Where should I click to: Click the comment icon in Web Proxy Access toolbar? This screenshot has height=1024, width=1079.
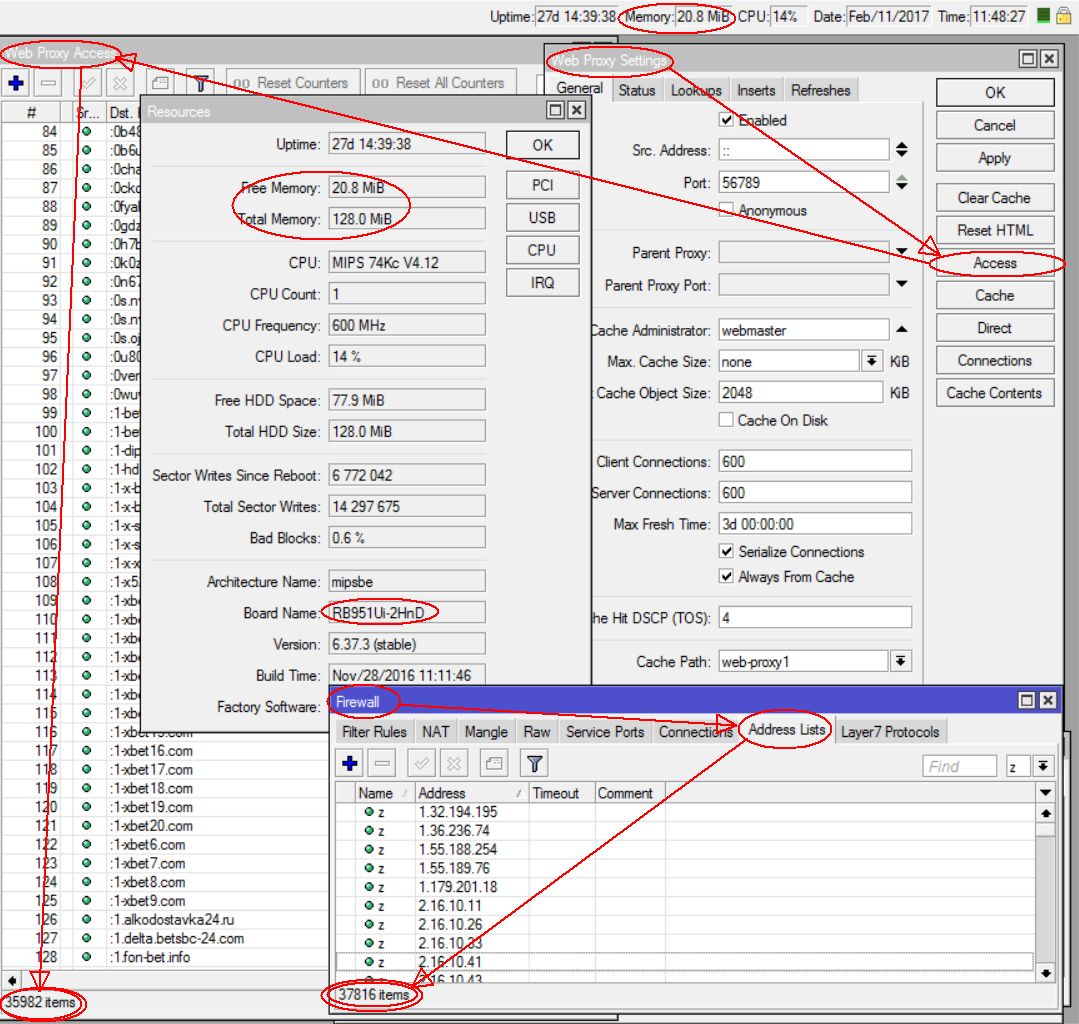[x=160, y=84]
